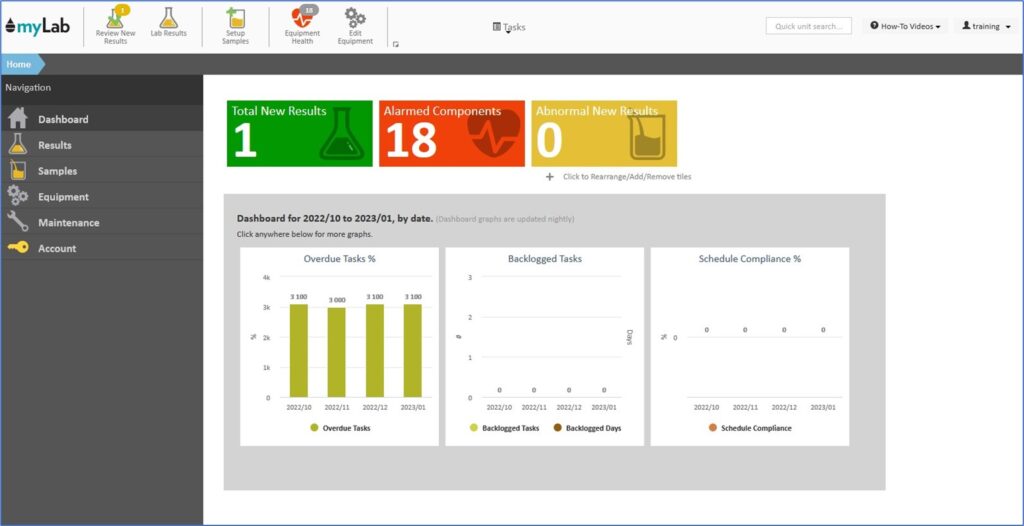Click to Rearrange/Add/Remove tiles link
This screenshot has width=1024, height=526.
click(626, 177)
